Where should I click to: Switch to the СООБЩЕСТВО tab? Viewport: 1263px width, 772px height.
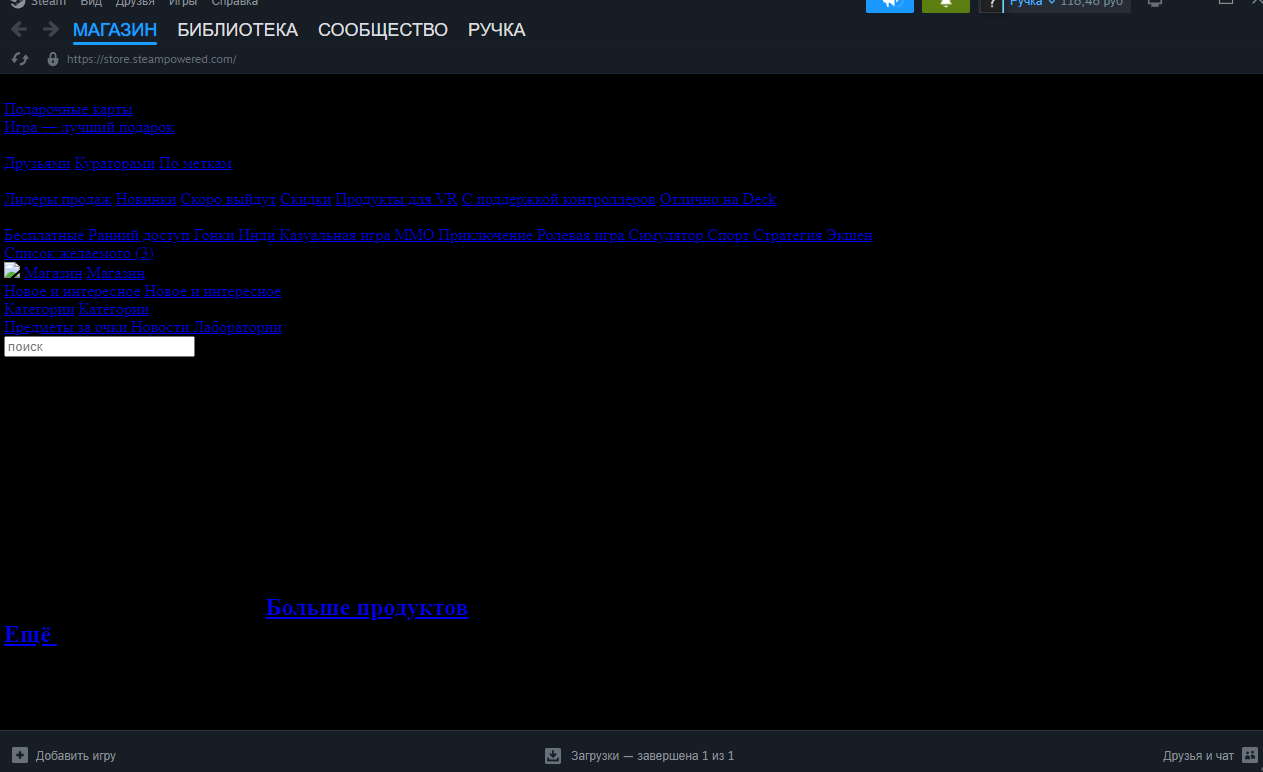coord(383,30)
